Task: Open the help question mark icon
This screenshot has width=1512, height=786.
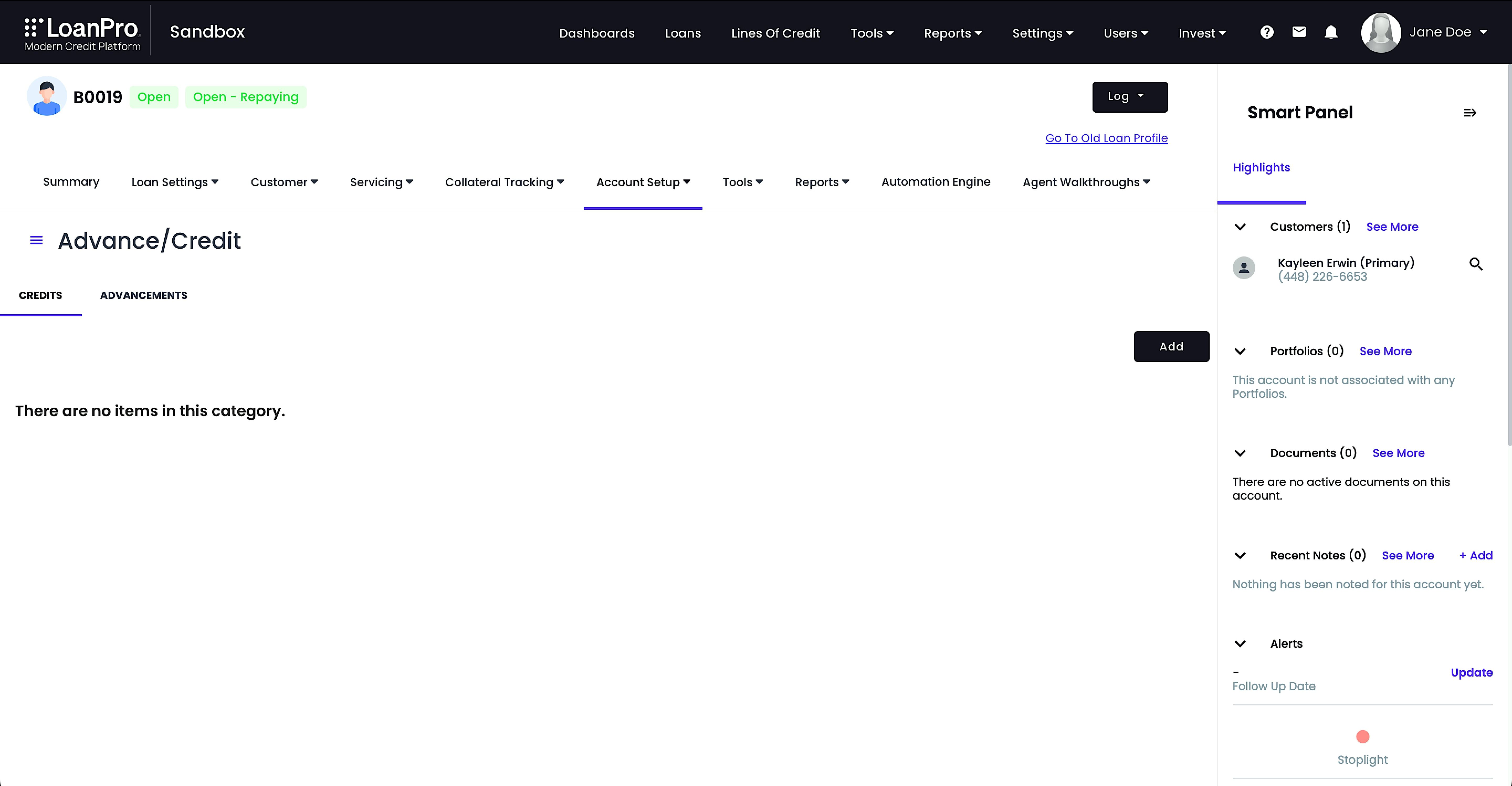Action: point(1267,32)
